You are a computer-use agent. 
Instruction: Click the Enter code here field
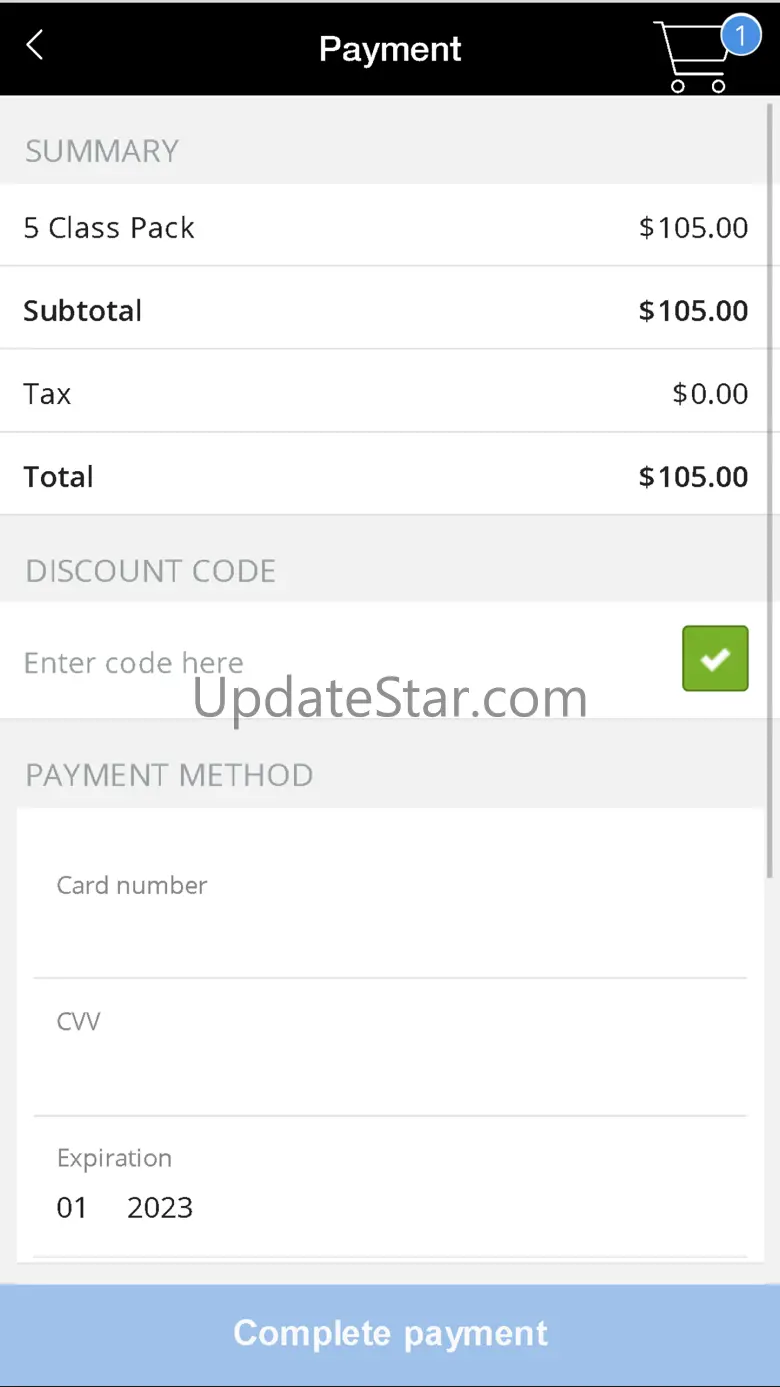pyautogui.click(x=340, y=662)
